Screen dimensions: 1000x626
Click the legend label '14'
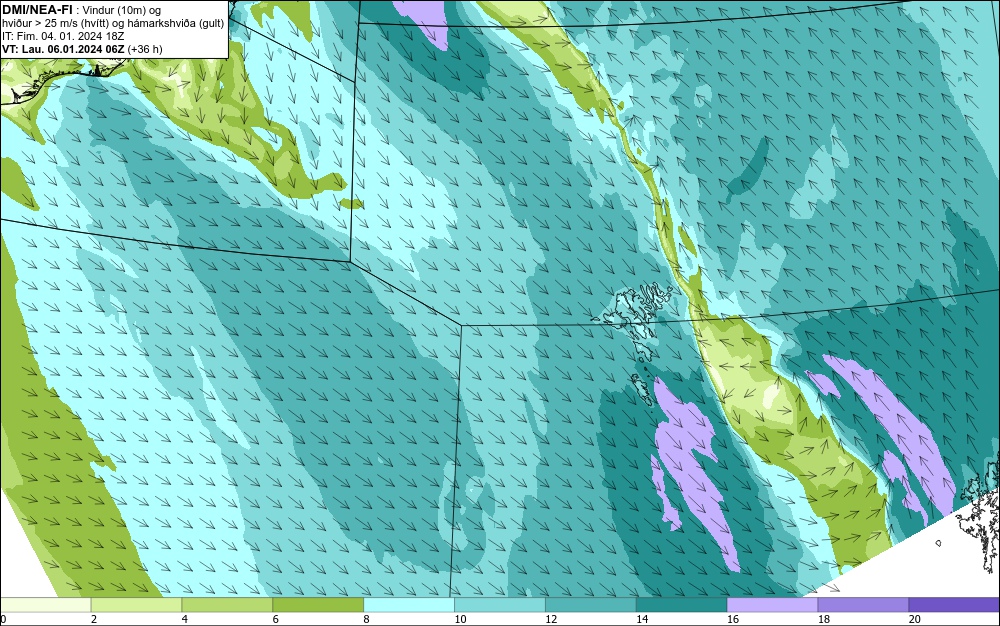[642, 619]
